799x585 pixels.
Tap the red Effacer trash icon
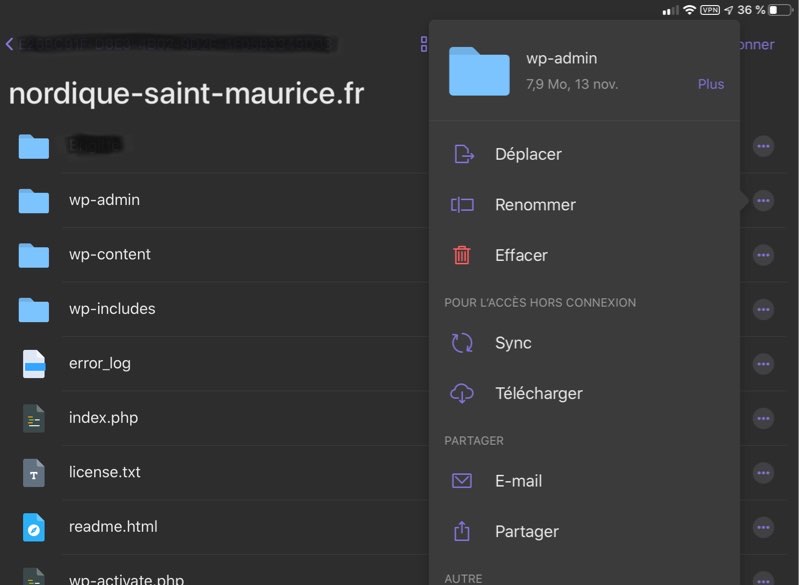click(x=462, y=255)
